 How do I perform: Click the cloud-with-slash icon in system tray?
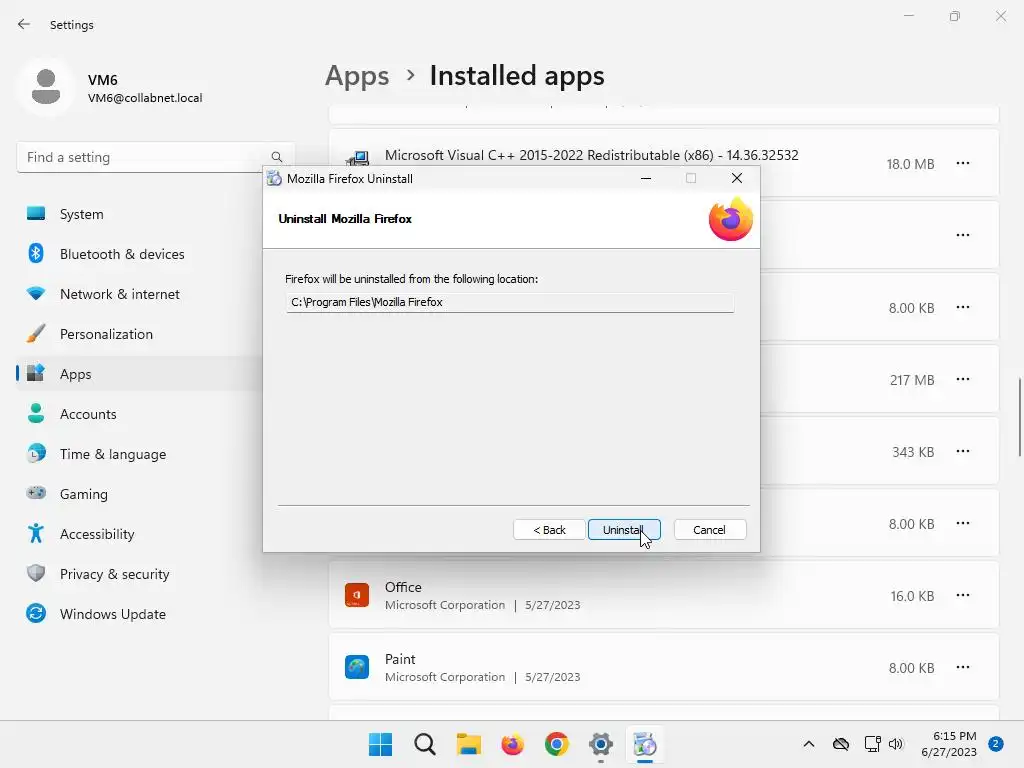(x=841, y=744)
